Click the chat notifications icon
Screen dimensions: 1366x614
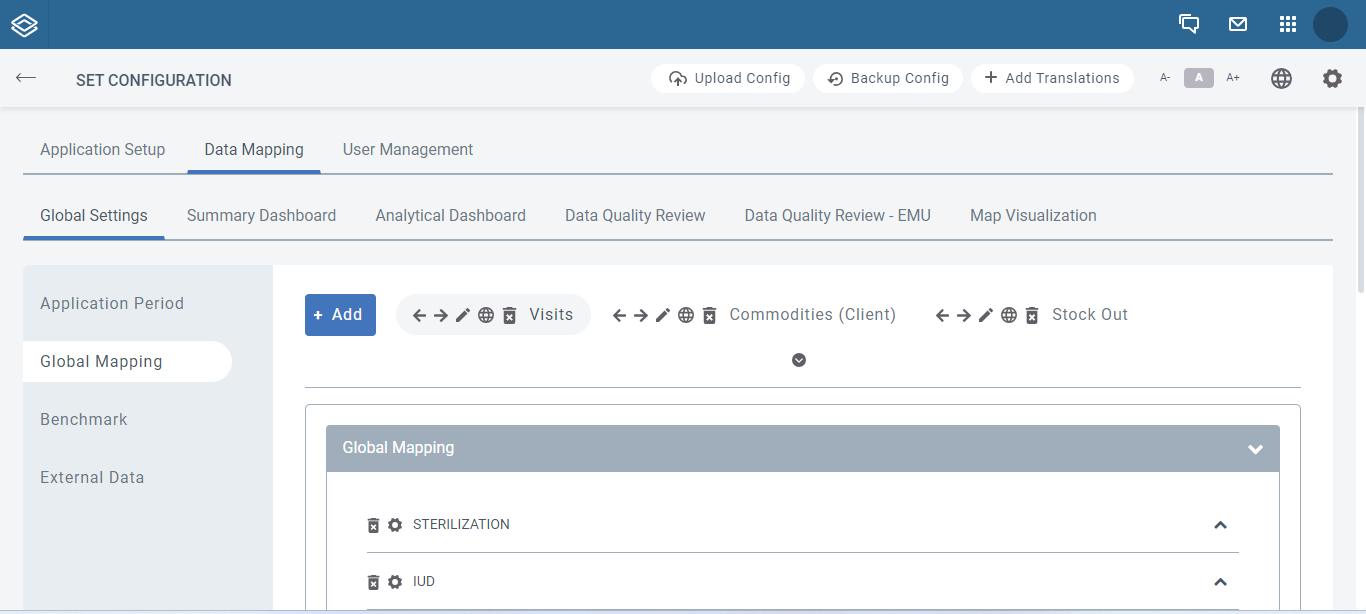click(x=1189, y=23)
